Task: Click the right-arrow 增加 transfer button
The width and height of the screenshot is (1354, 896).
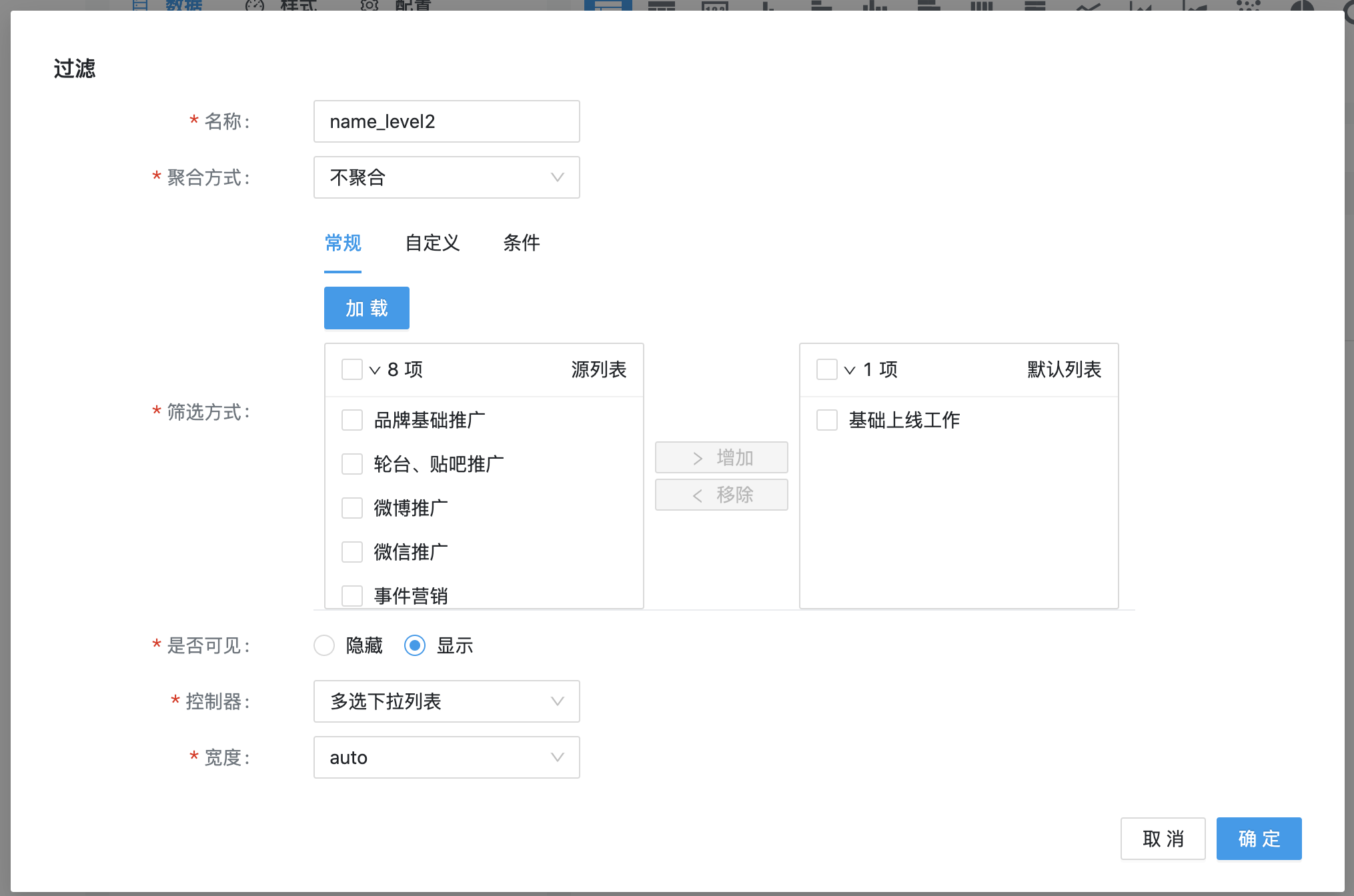Action: pyautogui.click(x=721, y=457)
